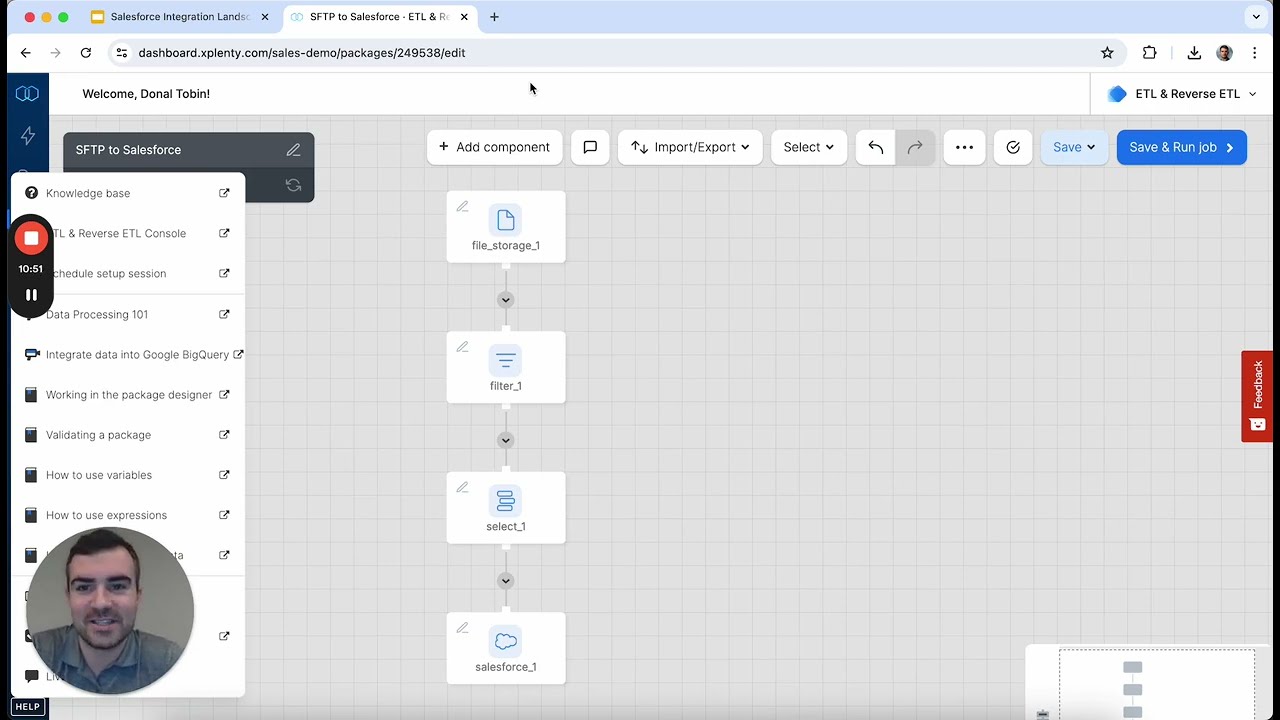
Task: Open the tab search chevron
Action: point(1256,17)
